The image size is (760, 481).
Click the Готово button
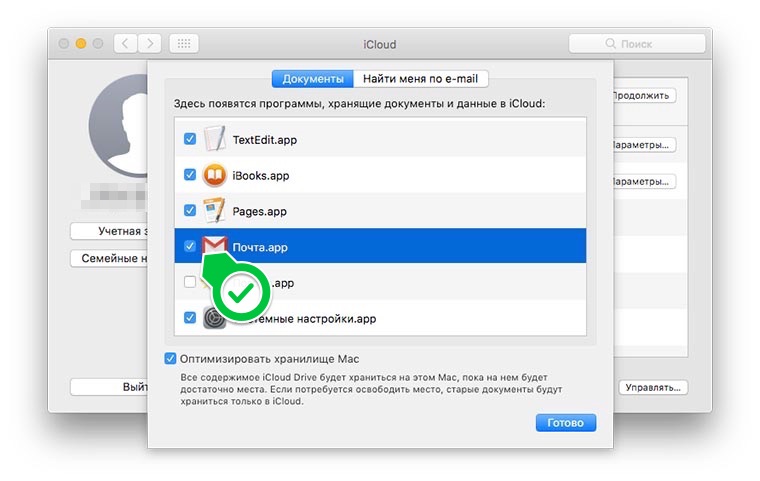point(566,423)
